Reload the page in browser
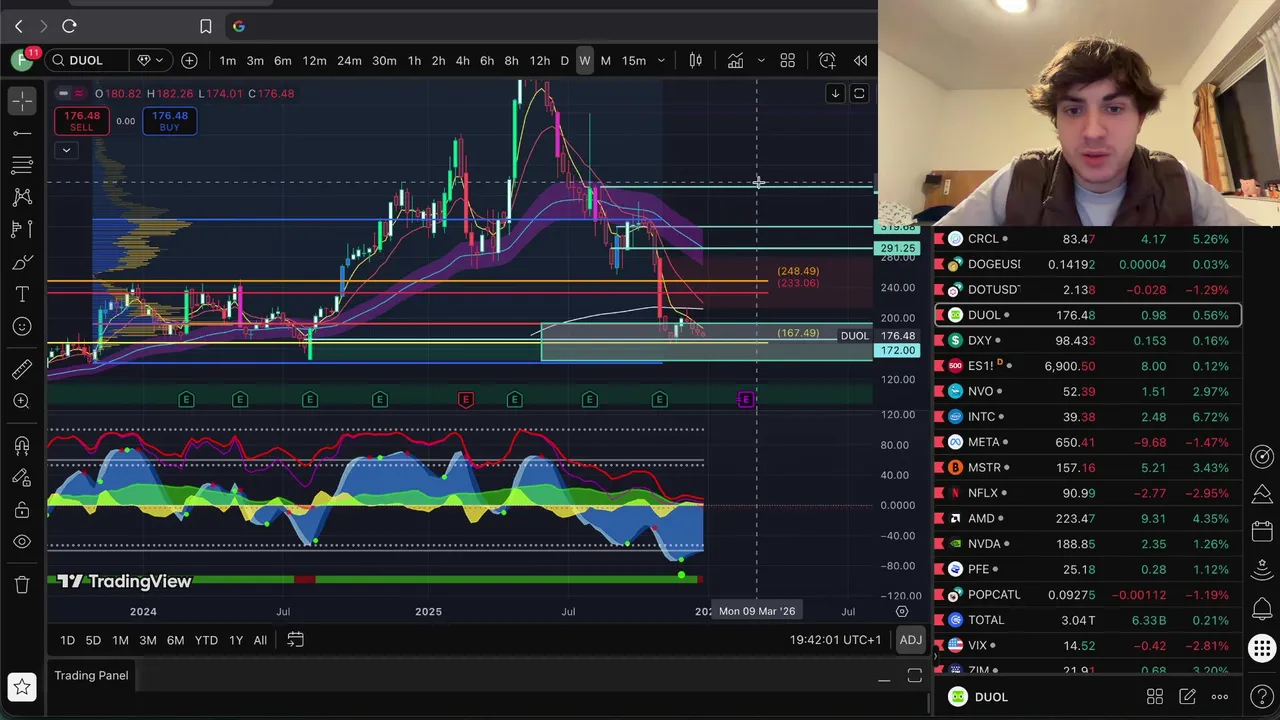Viewport: 1280px width, 720px height. coord(69,26)
